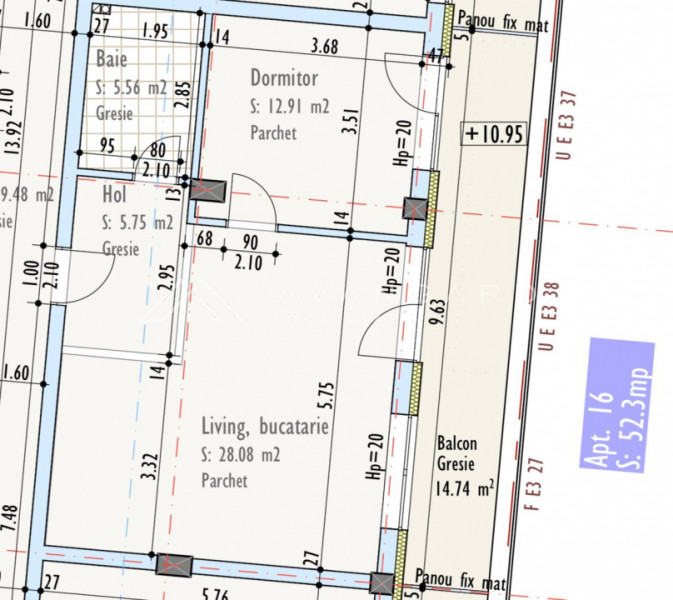The height and width of the screenshot is (600, 673).
Task: Click the dormitor door swing symbol
Action: pyautogui.click(x=252, y=197)
